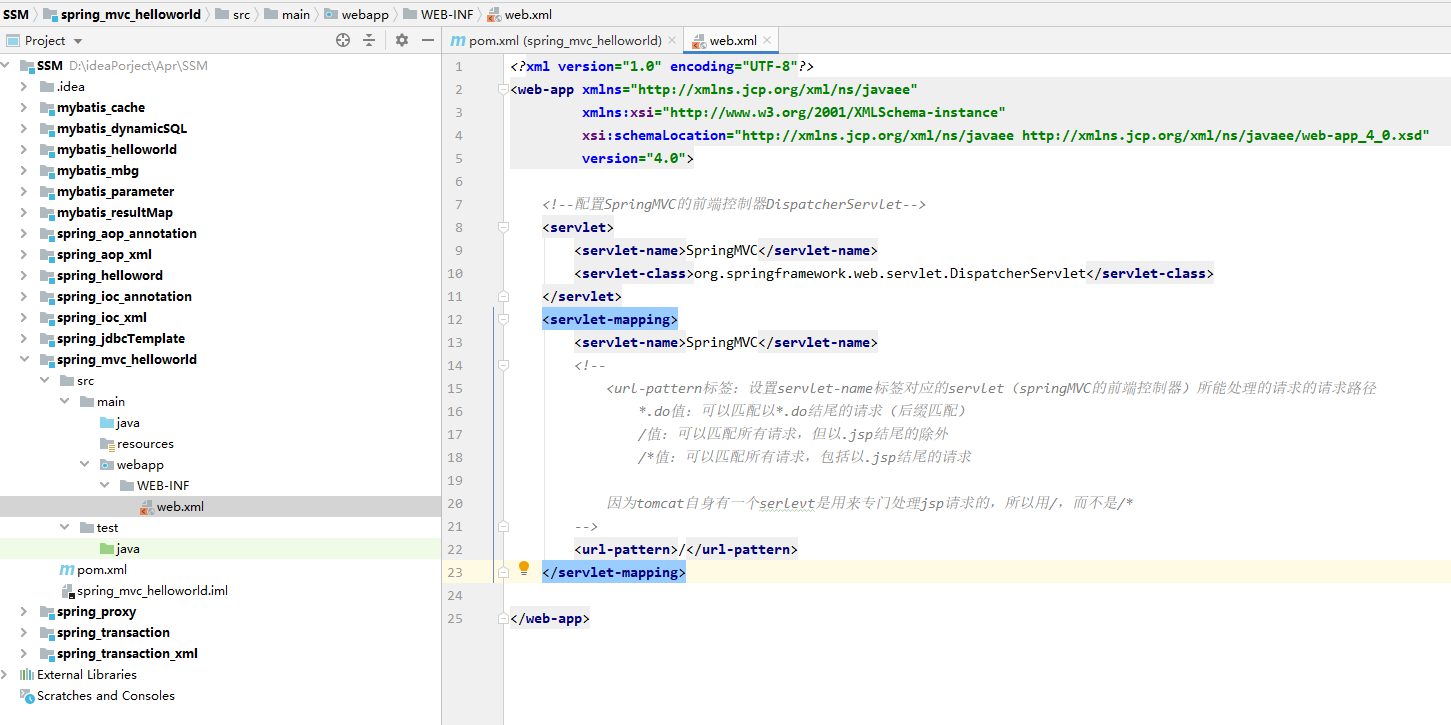The height and width of the screenshot is (725, 1451).
Task: Fold the comment block at line 14
Action: pos(504,366)
